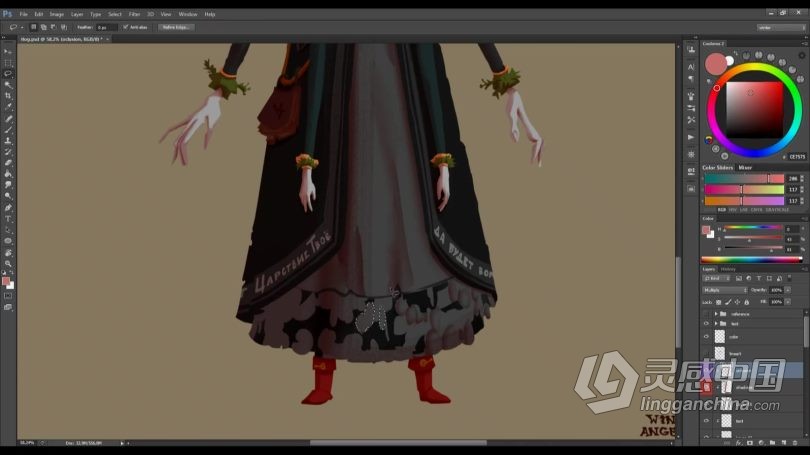Viewport: 810px width, 455px height.
Task: Open Layers panel flyout menu
Action: pyautogui.click(x=804, y=269)
